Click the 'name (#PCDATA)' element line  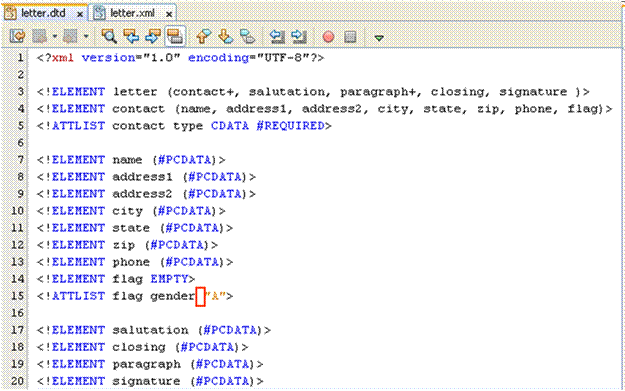tap(131, 160)
